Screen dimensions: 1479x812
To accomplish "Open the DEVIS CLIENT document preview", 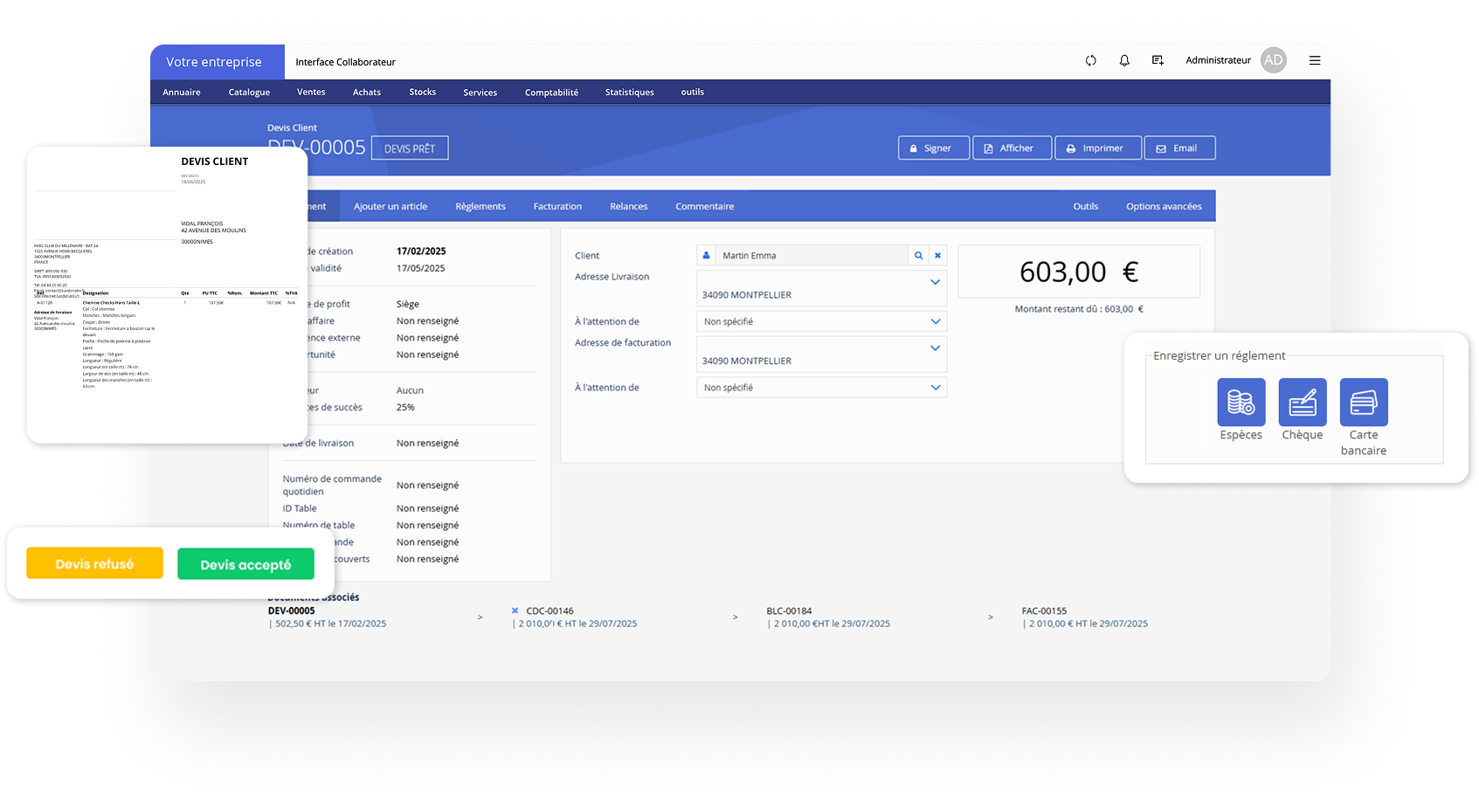I will 167,294.
